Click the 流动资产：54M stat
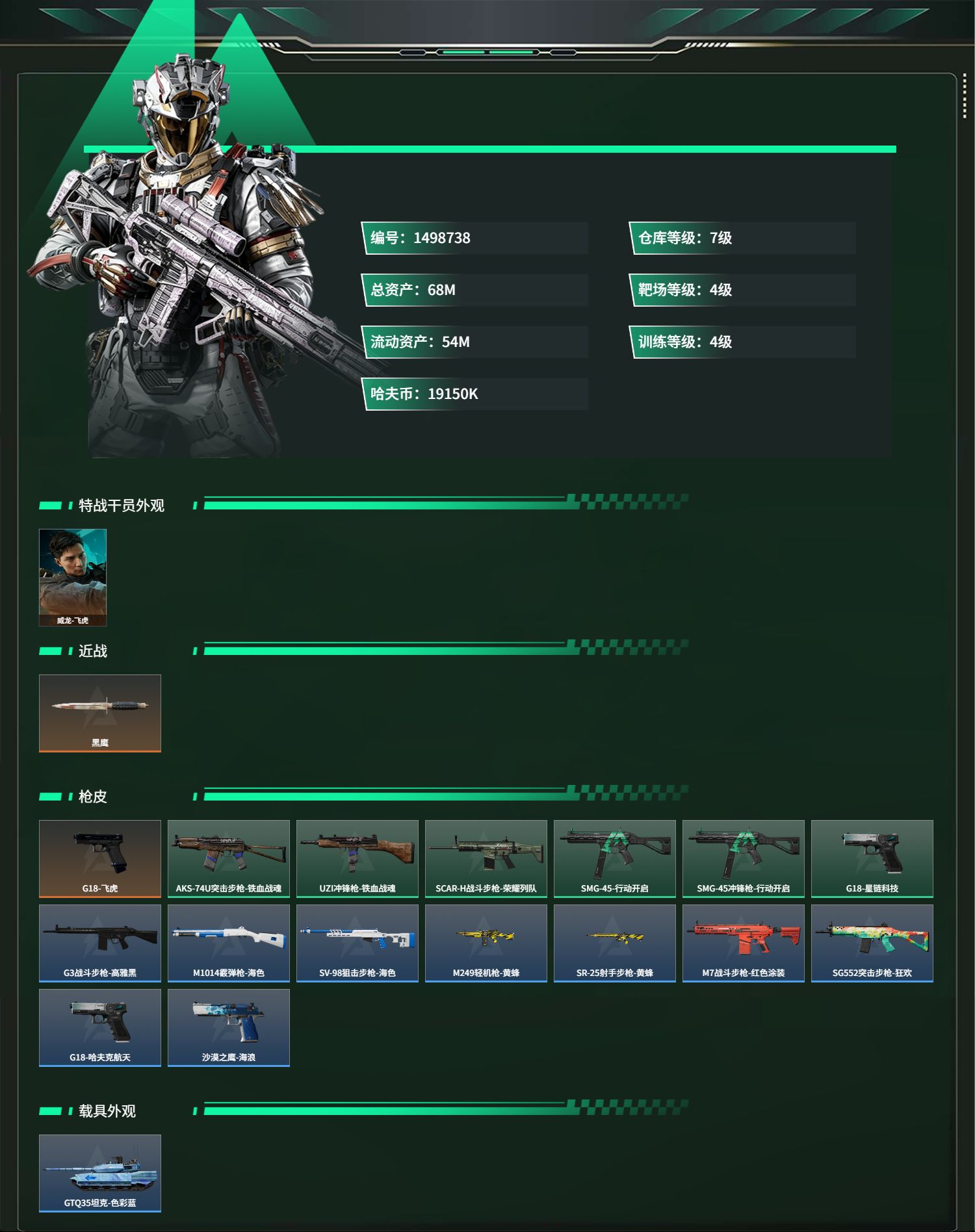 coord(475,342)
